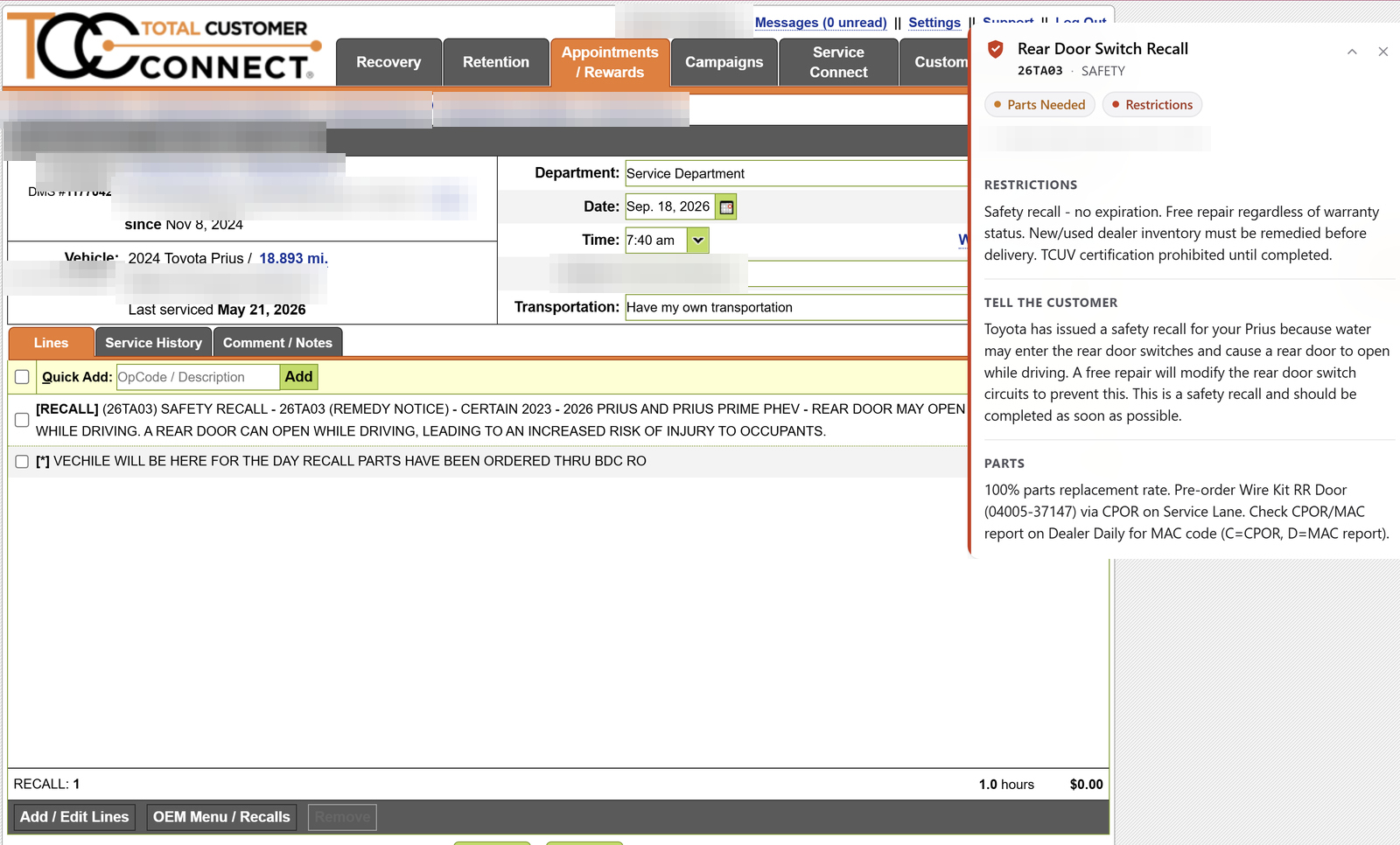Screen dimensions: 1400x845
Task: Click the 26TA03 recall code text
Action: click(1039, 71)
